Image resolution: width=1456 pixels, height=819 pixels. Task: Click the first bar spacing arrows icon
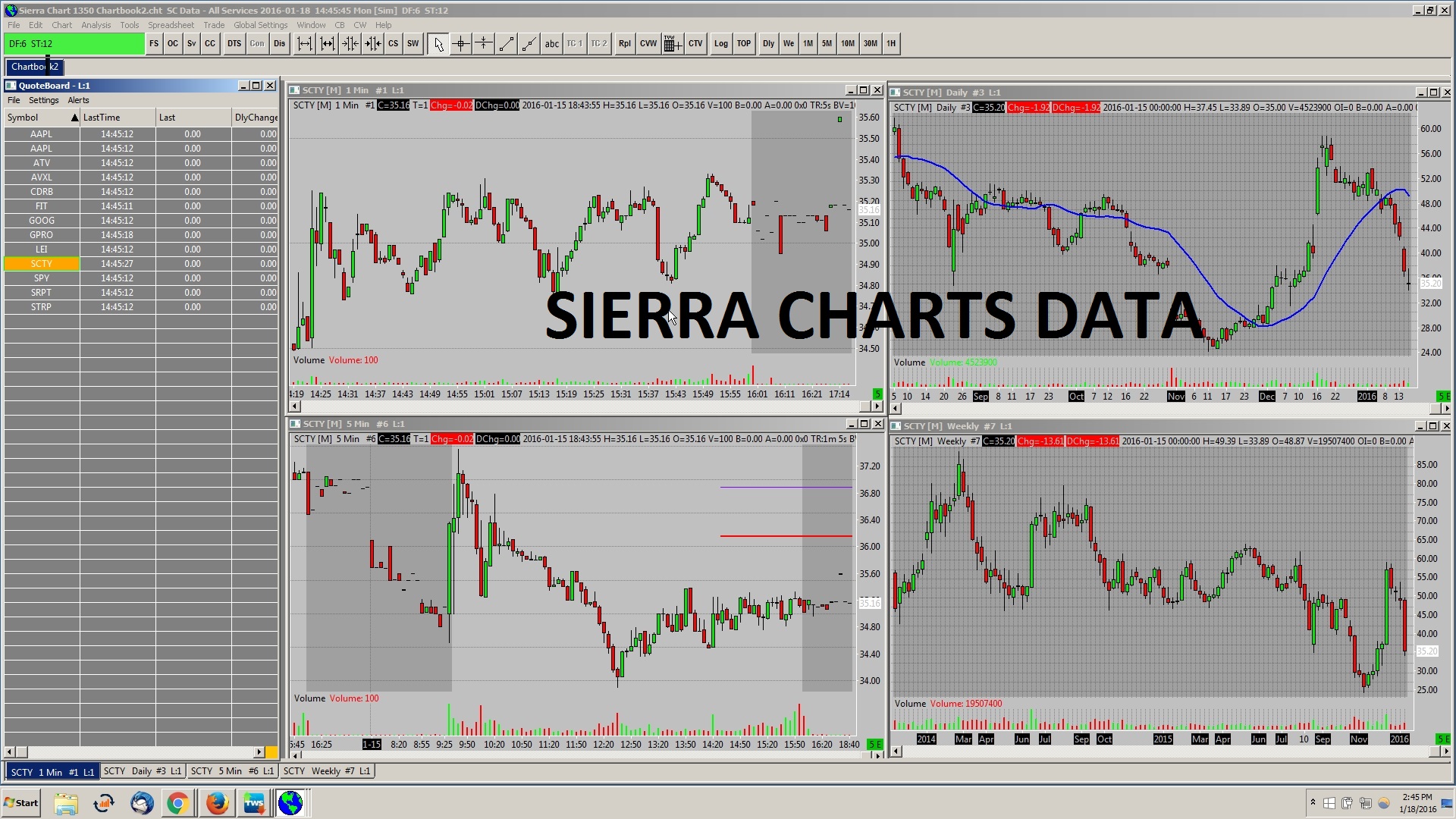tap(304, 44)
